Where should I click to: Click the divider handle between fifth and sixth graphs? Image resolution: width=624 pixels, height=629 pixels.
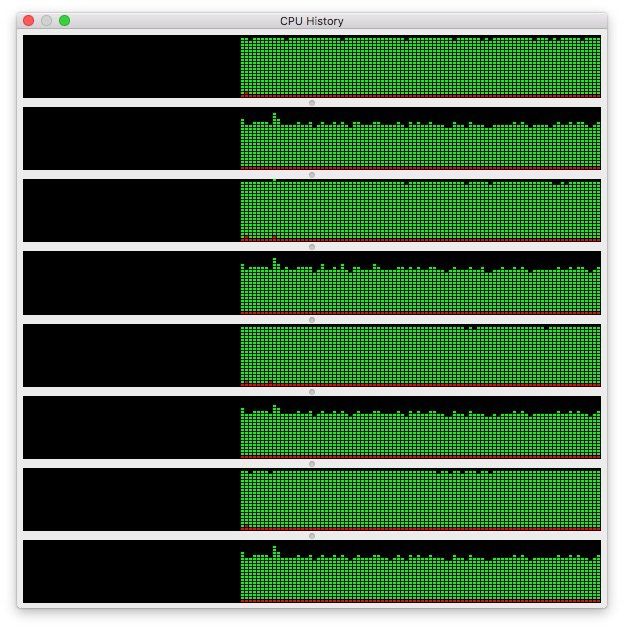coord(312,391)
